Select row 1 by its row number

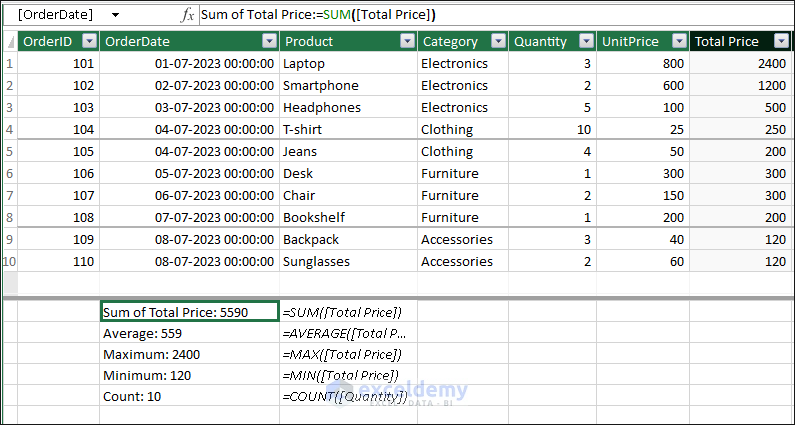coord(9,63)
